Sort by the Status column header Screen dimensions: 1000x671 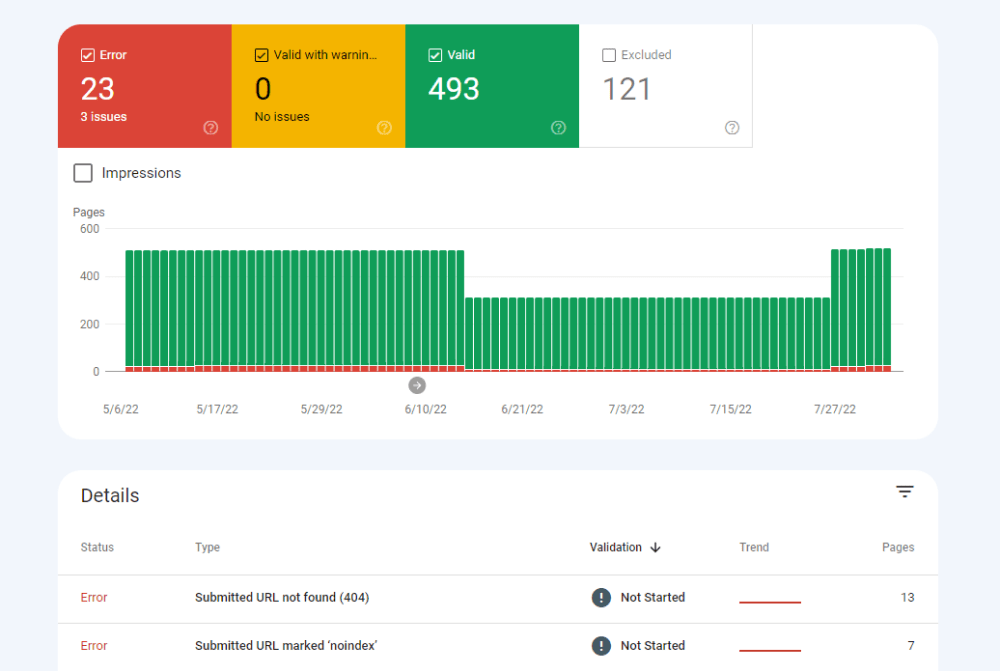coord(97,548)
